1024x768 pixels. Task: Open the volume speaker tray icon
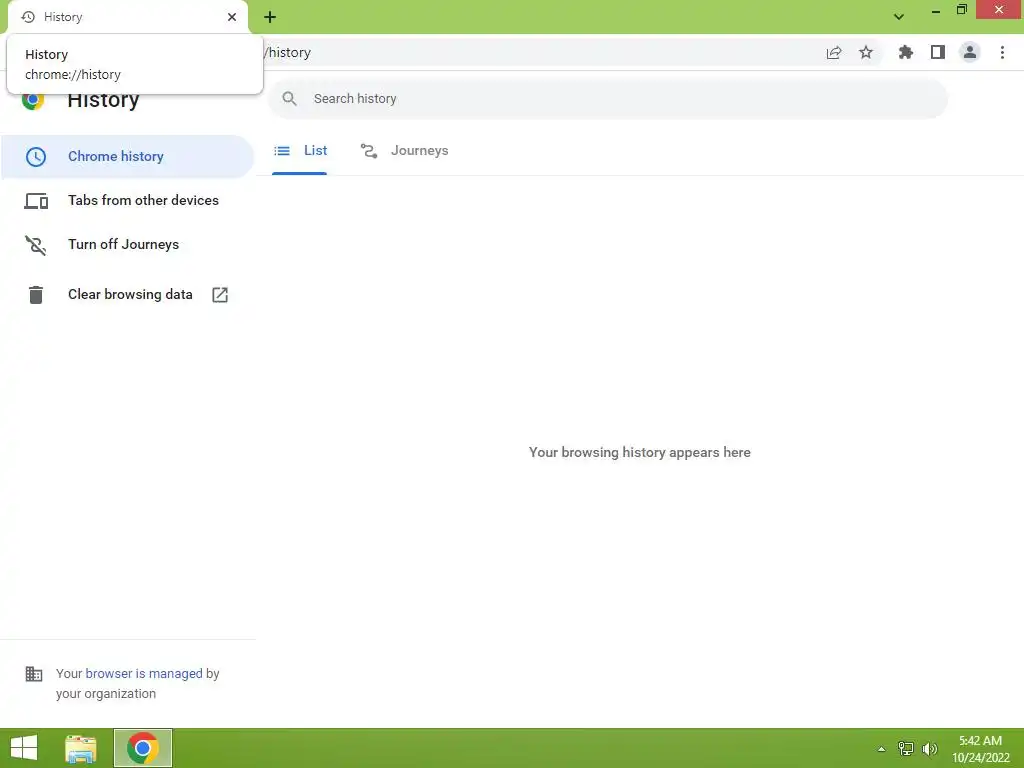click(930, 748)
